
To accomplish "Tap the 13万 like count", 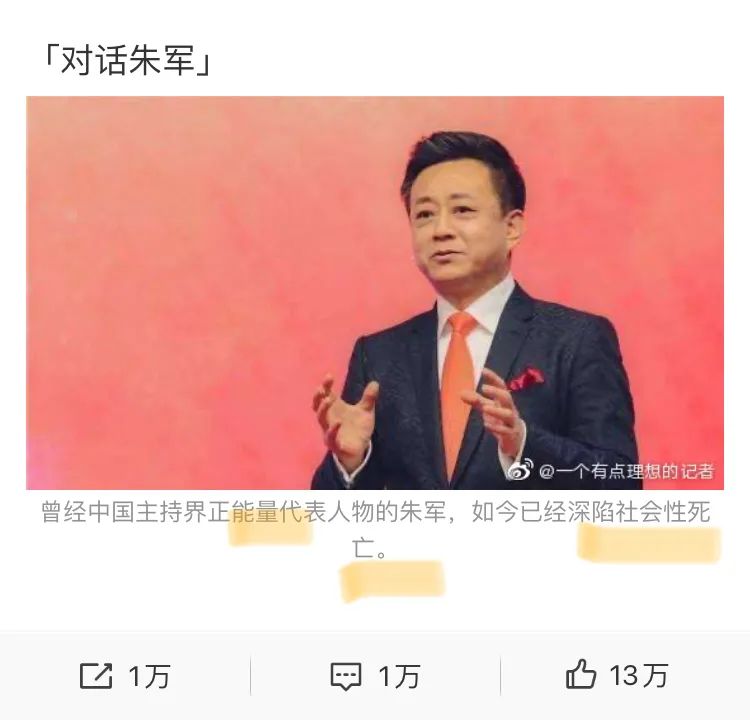I will [x=638, y=676].
